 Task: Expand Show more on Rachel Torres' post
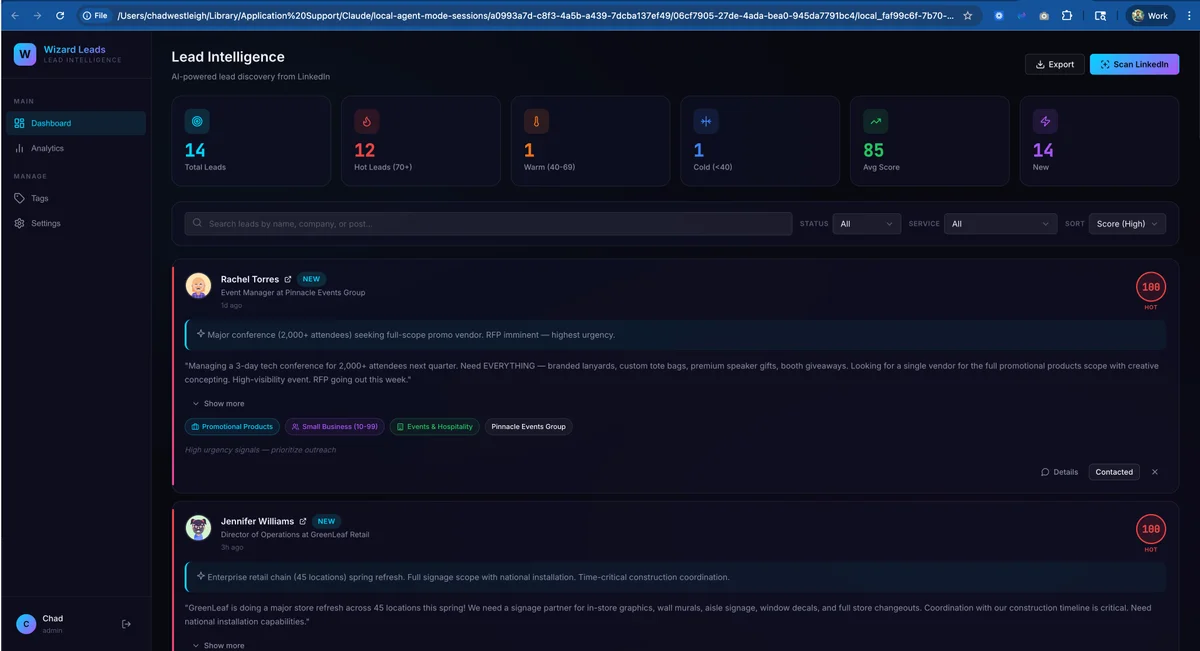click(x=218, y=404)
